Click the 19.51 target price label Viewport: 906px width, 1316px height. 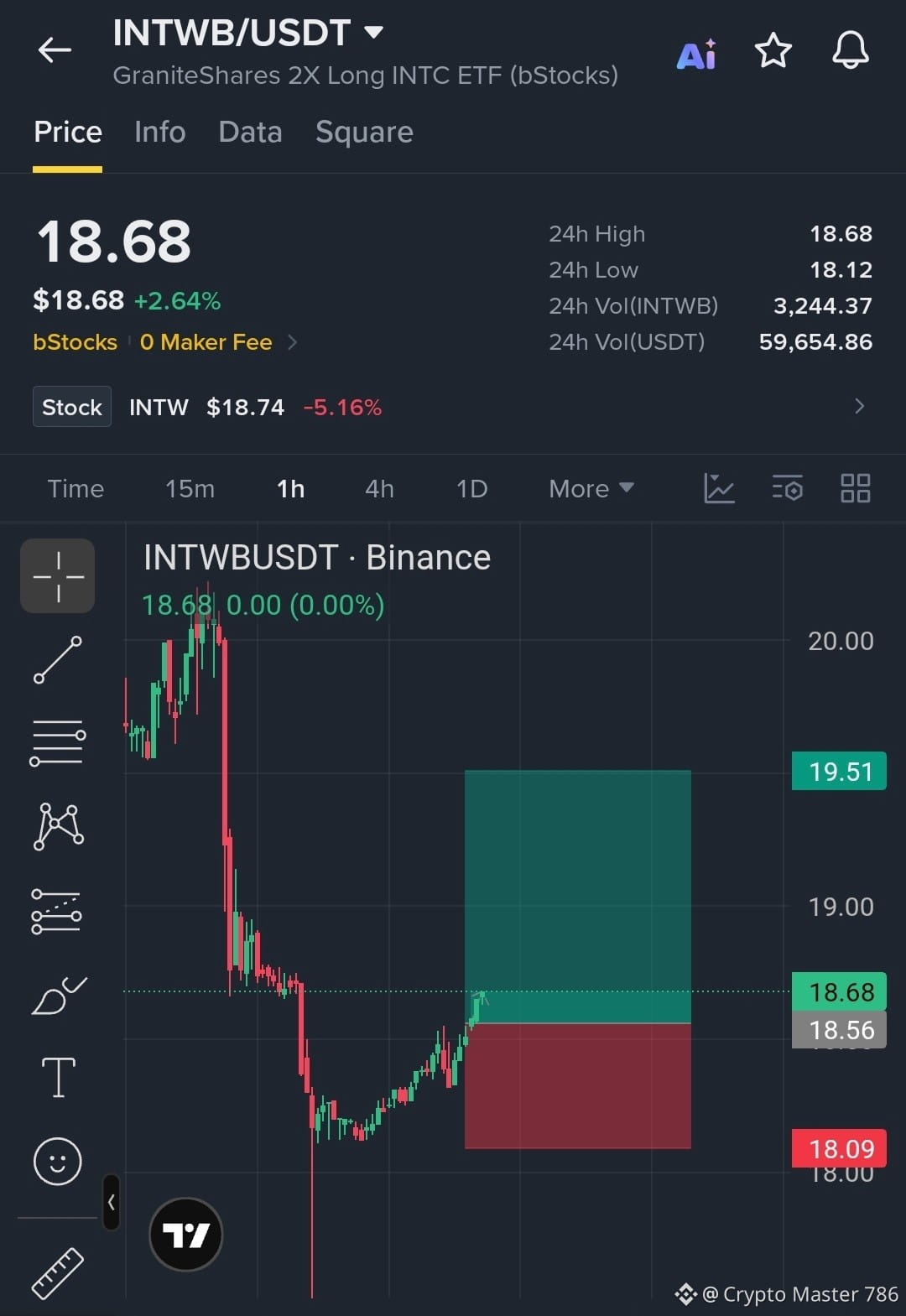pos(839,771)
